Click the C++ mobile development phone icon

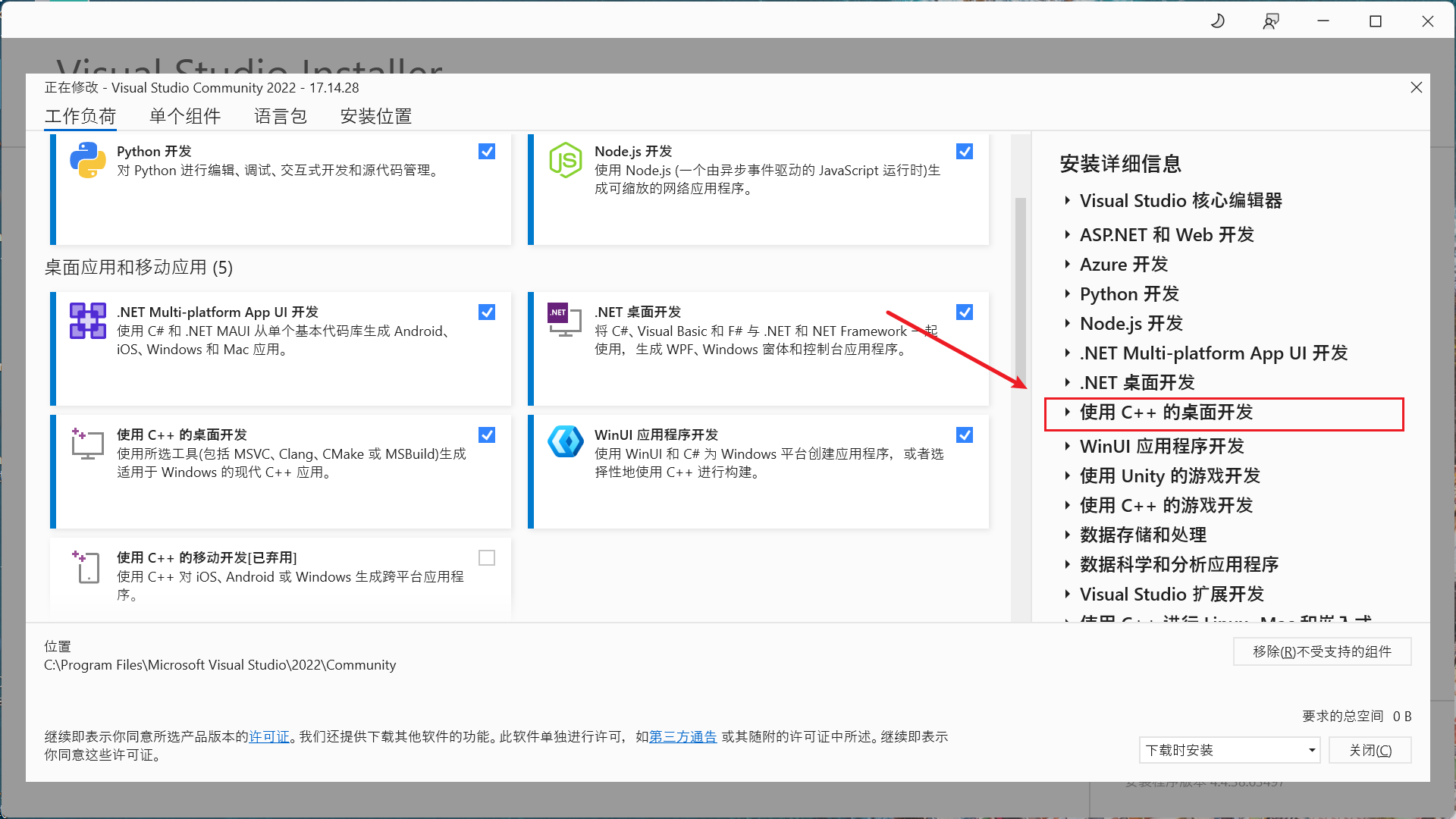pyautogui.click(x=86, y=566)
